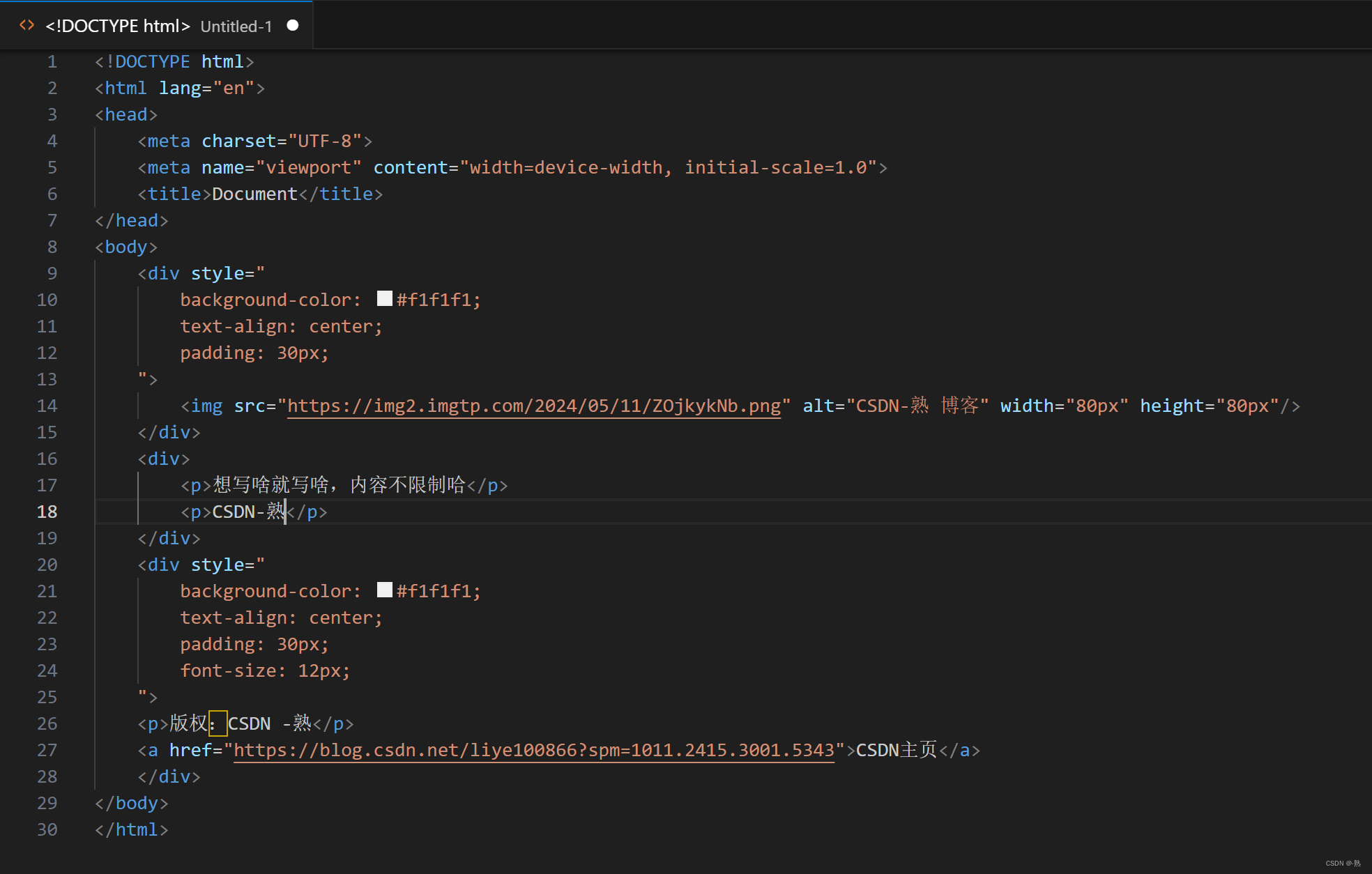The height and width of the screenshot is (874, 1372).
Task: Click the href attribute on line 27
Action: coord(190,750)
